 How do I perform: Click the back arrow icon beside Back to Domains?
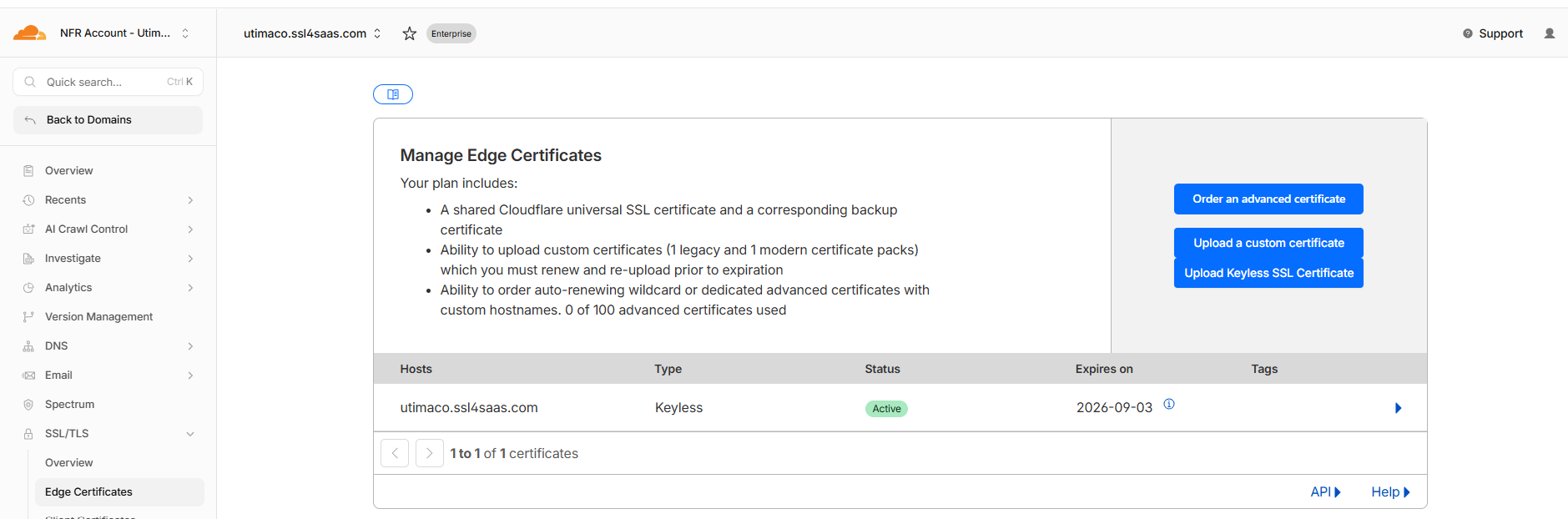(30, 120)
